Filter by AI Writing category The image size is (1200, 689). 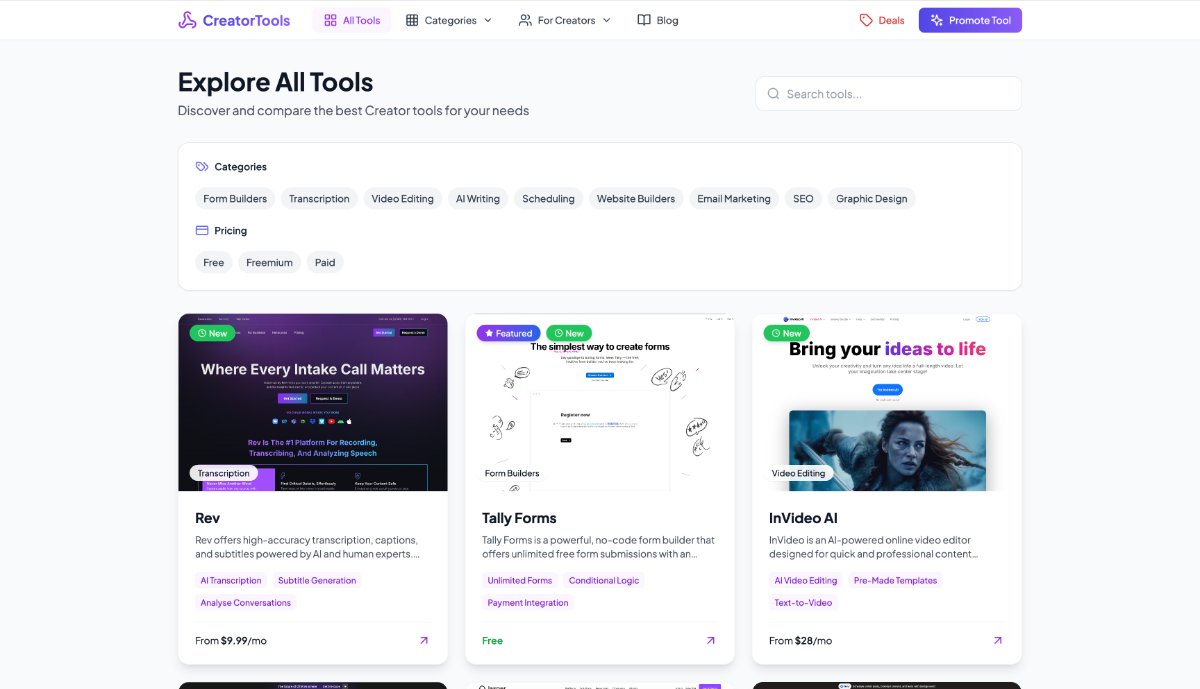[478, 199]
